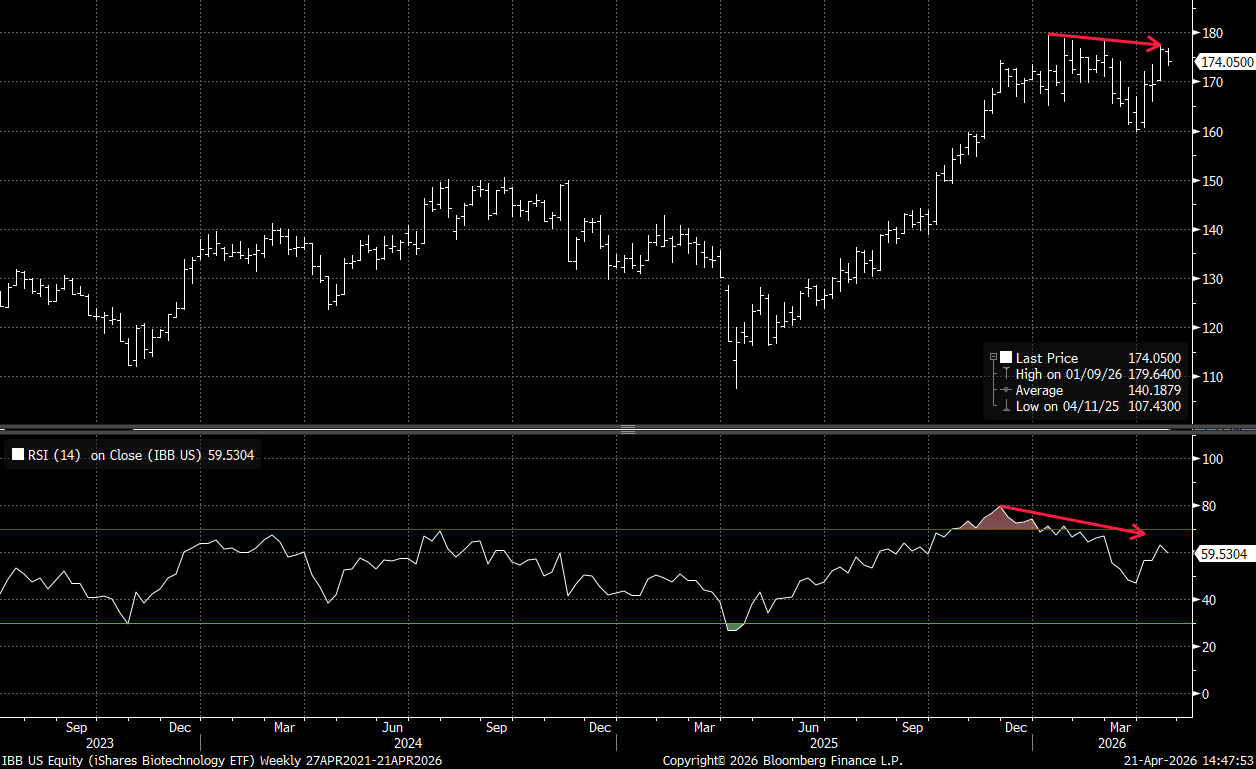Select the High marker icon in legend

coord(1005,374)
